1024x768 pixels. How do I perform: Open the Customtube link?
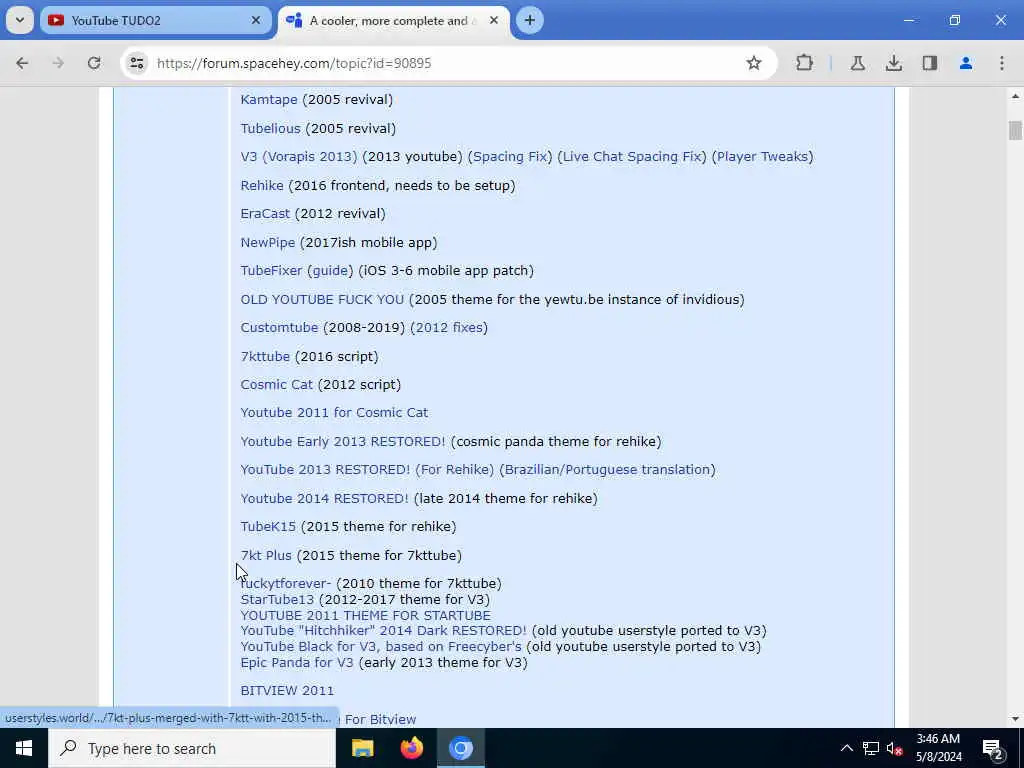tap(279, 327)
